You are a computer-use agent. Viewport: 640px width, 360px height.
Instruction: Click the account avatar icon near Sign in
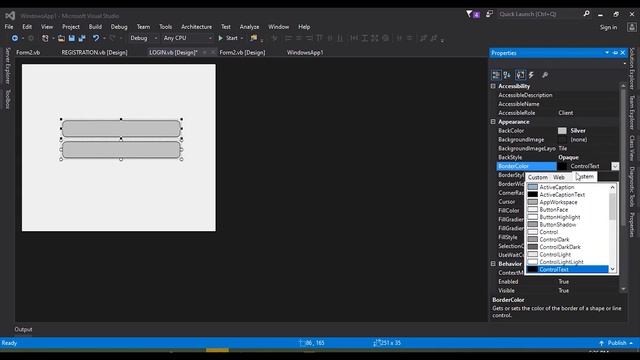[x=632, y=27]
